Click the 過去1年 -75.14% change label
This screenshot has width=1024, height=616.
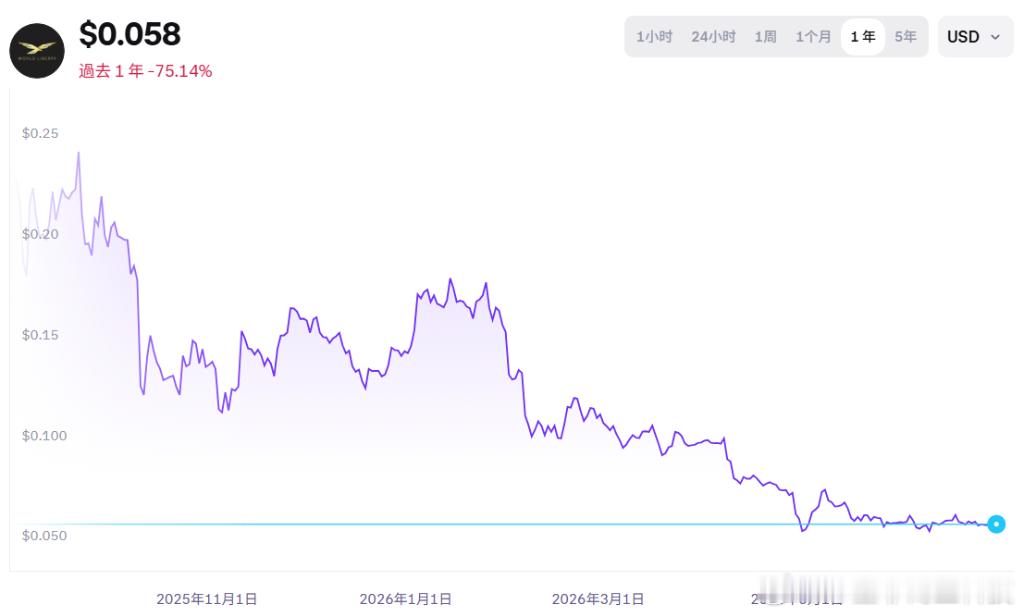point(145,71)
